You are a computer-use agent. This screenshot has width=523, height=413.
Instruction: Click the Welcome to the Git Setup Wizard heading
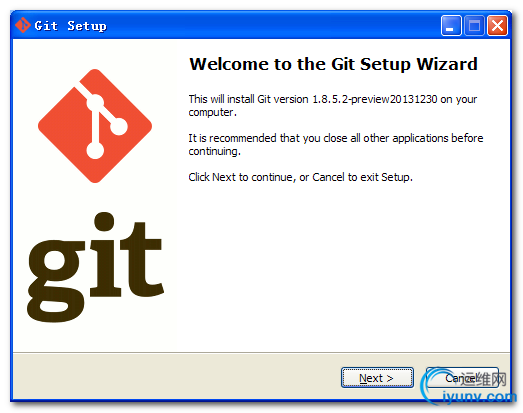[333, 64]
